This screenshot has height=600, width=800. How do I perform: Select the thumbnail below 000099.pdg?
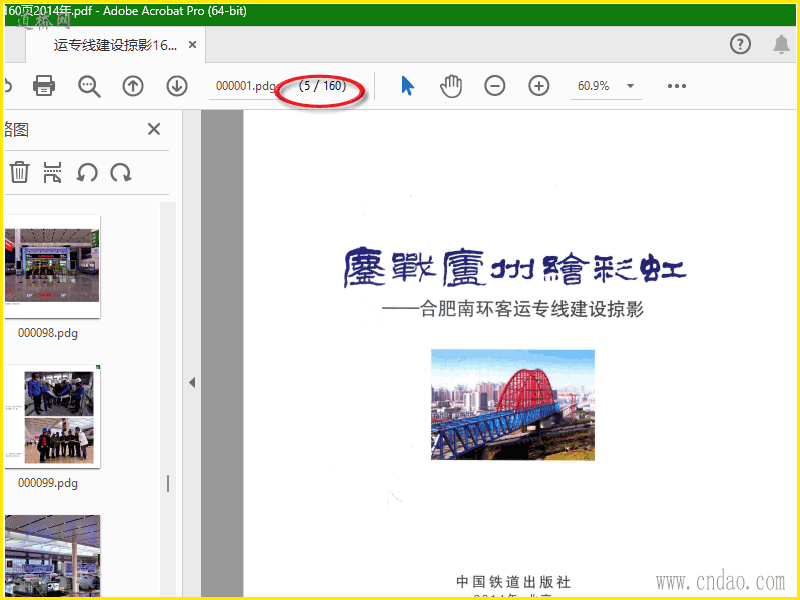click(x=52, y=555)
